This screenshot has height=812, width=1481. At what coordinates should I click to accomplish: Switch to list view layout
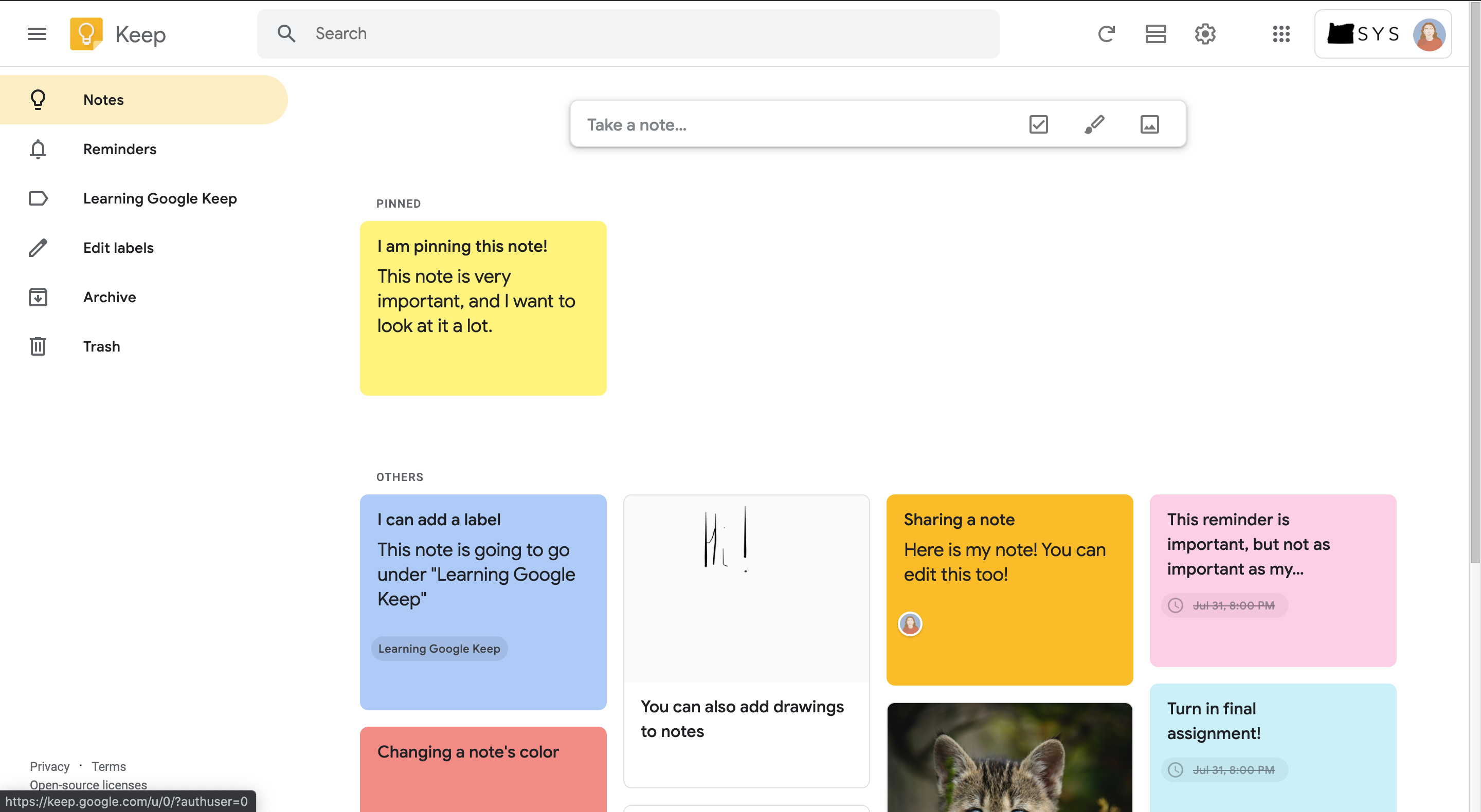1155,34
